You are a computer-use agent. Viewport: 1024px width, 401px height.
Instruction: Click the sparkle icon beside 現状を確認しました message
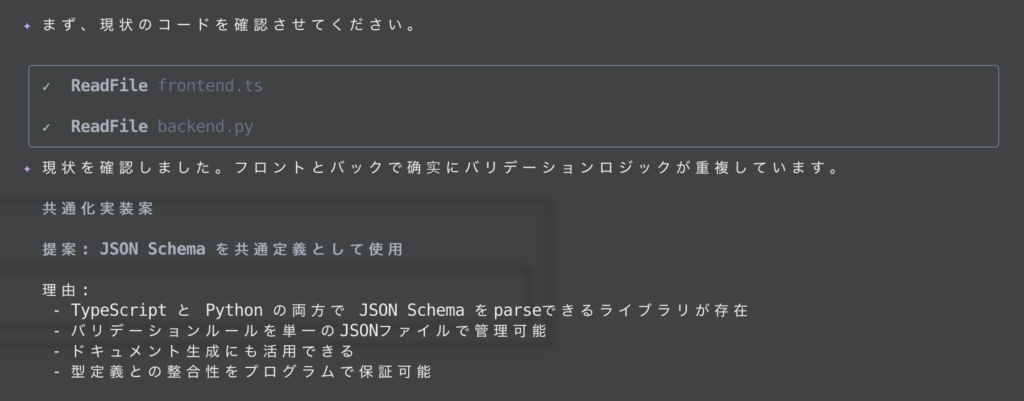[x=27, y=169]
